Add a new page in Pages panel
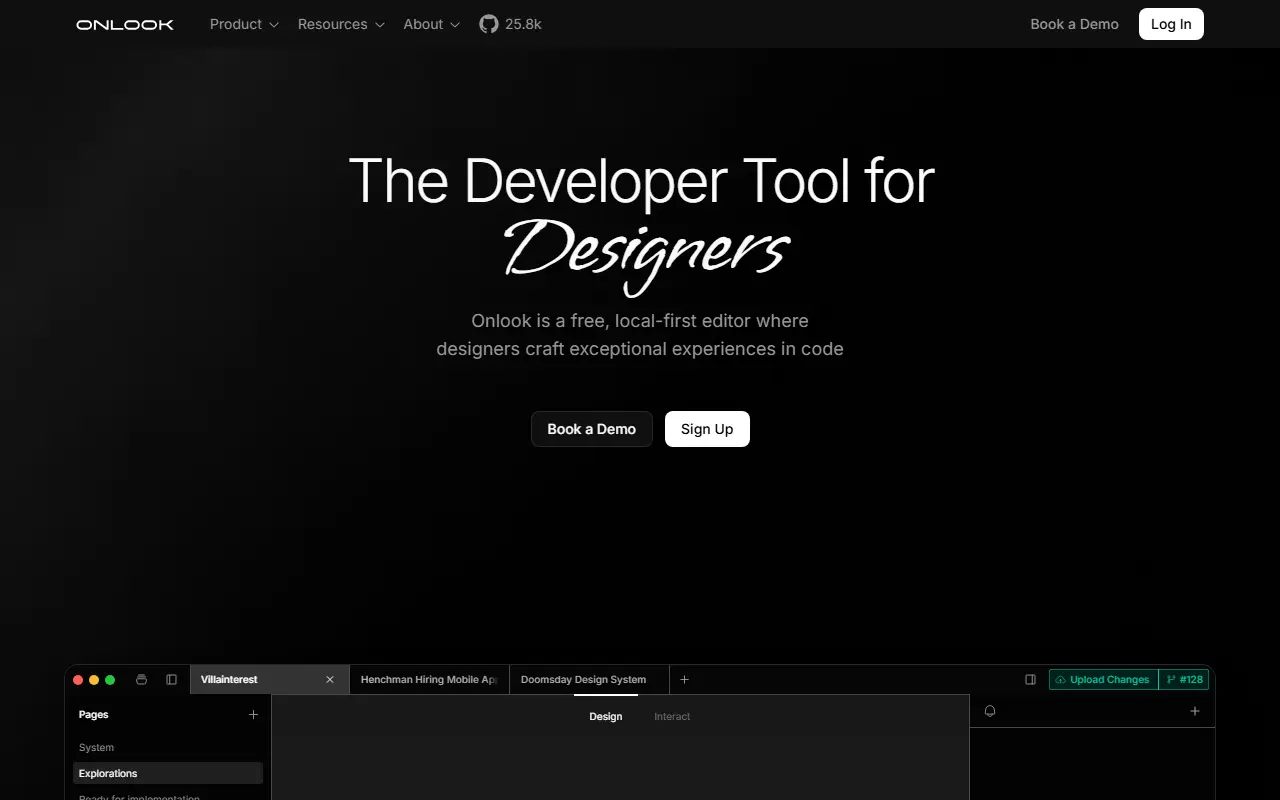This screenshot has height=800, width=1280. point(253,715)
